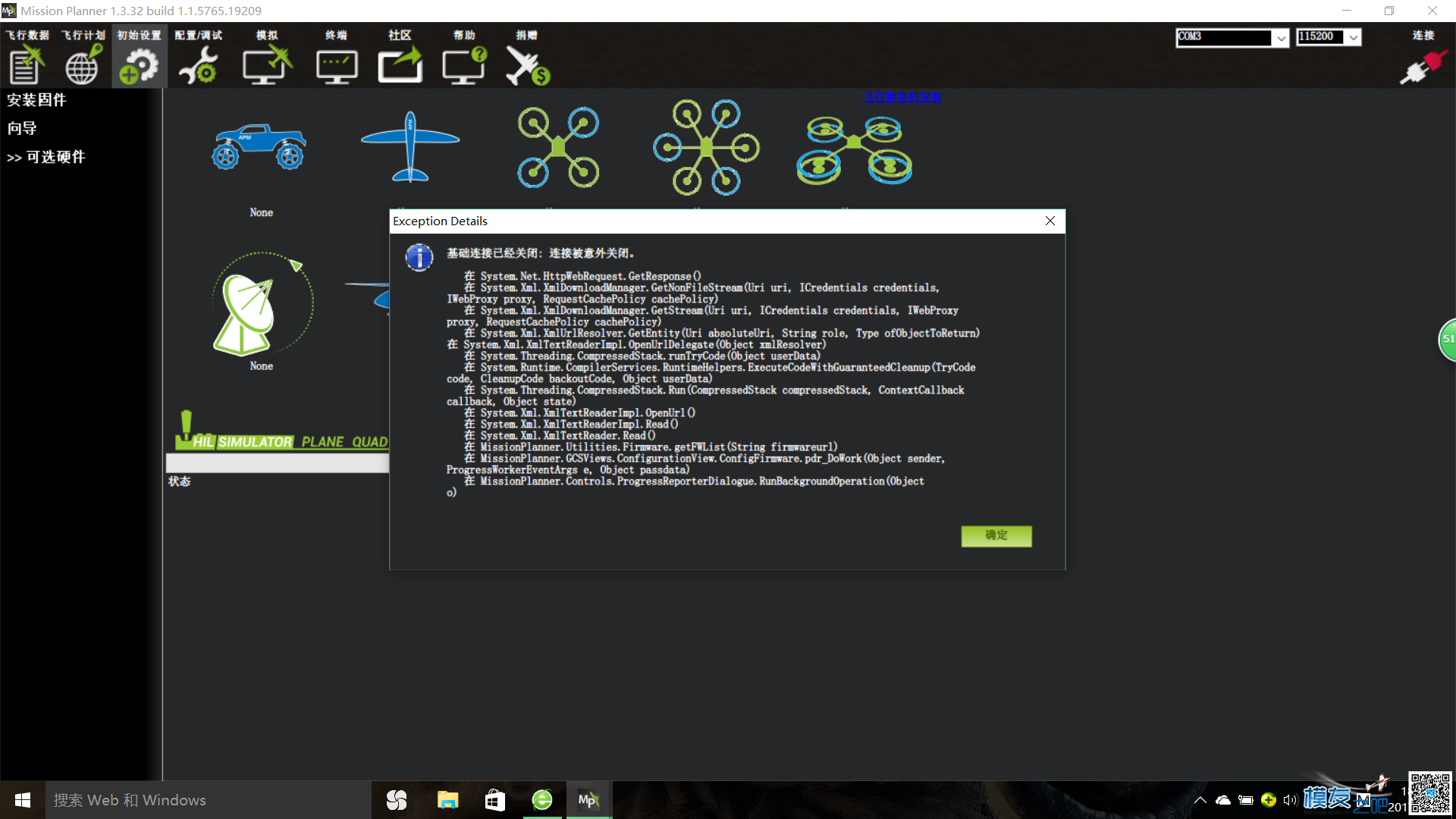Open File Explorer from taskbar
The image size is (1456, 819).
447,800
